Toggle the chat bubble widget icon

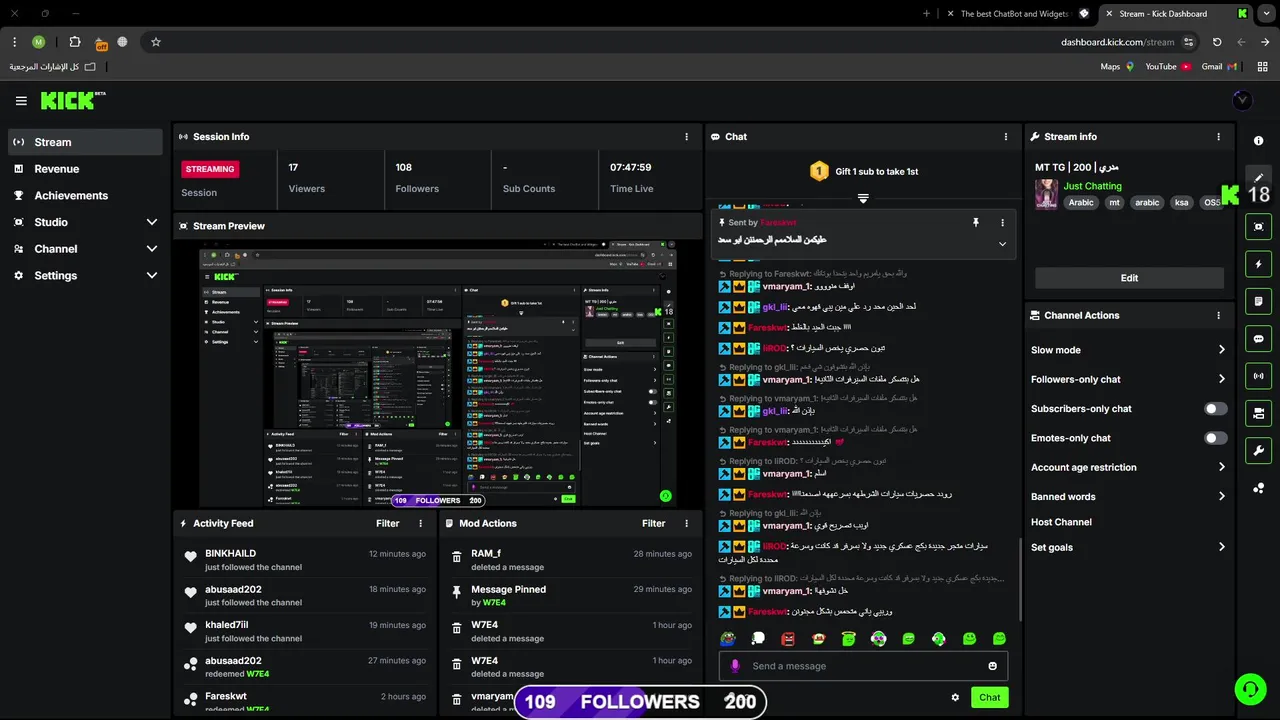click(x=1259, y=338)
